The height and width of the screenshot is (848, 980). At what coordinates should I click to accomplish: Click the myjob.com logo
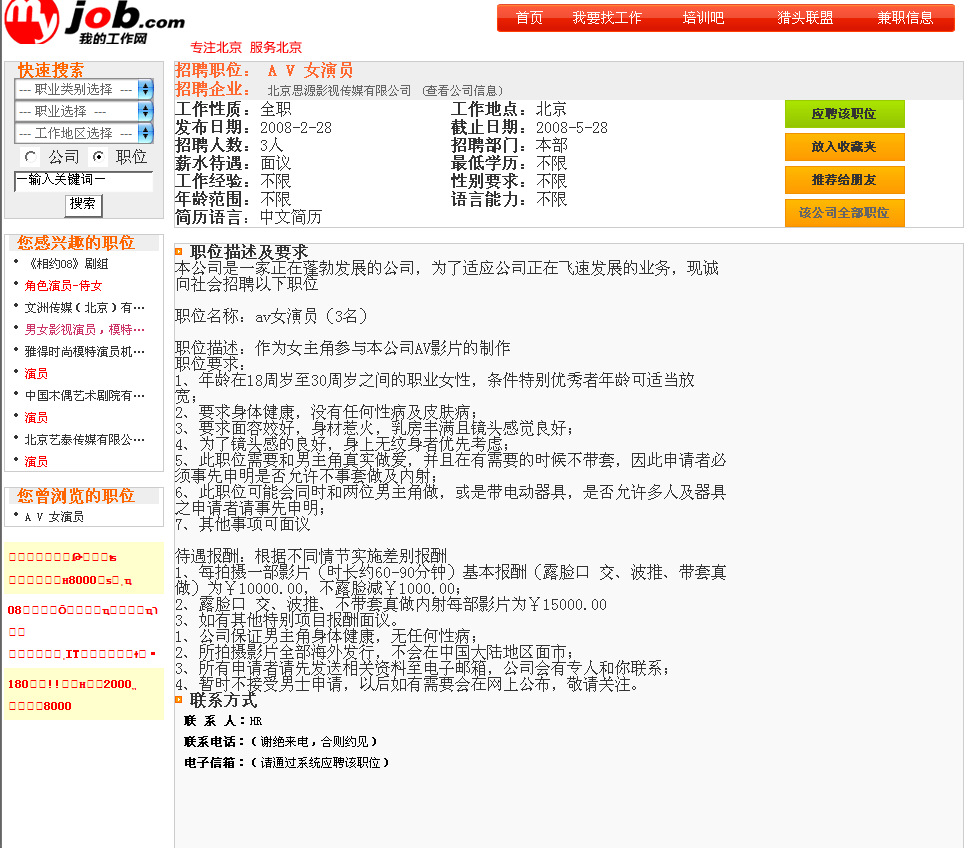(94, 24)
